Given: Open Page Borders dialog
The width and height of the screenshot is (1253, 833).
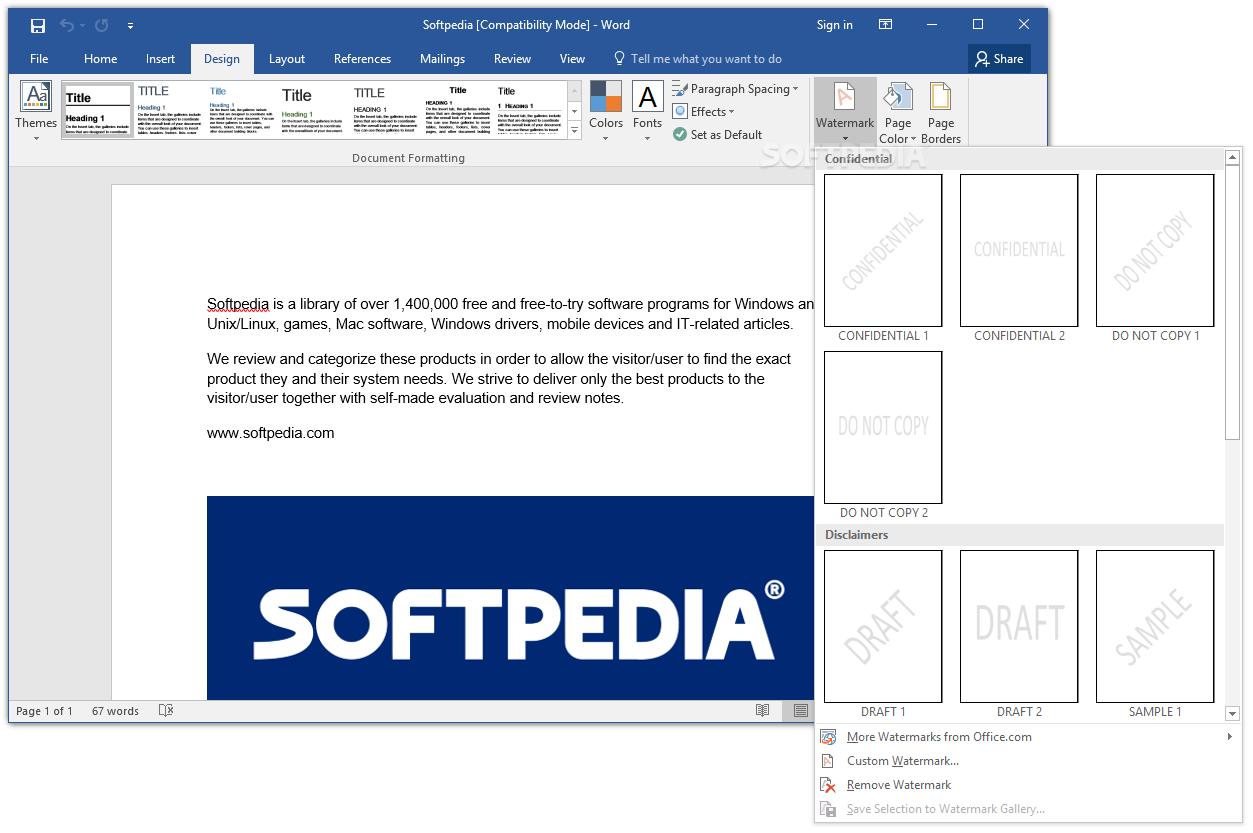Looking at the screenshot, I should [x=941, y=111].
